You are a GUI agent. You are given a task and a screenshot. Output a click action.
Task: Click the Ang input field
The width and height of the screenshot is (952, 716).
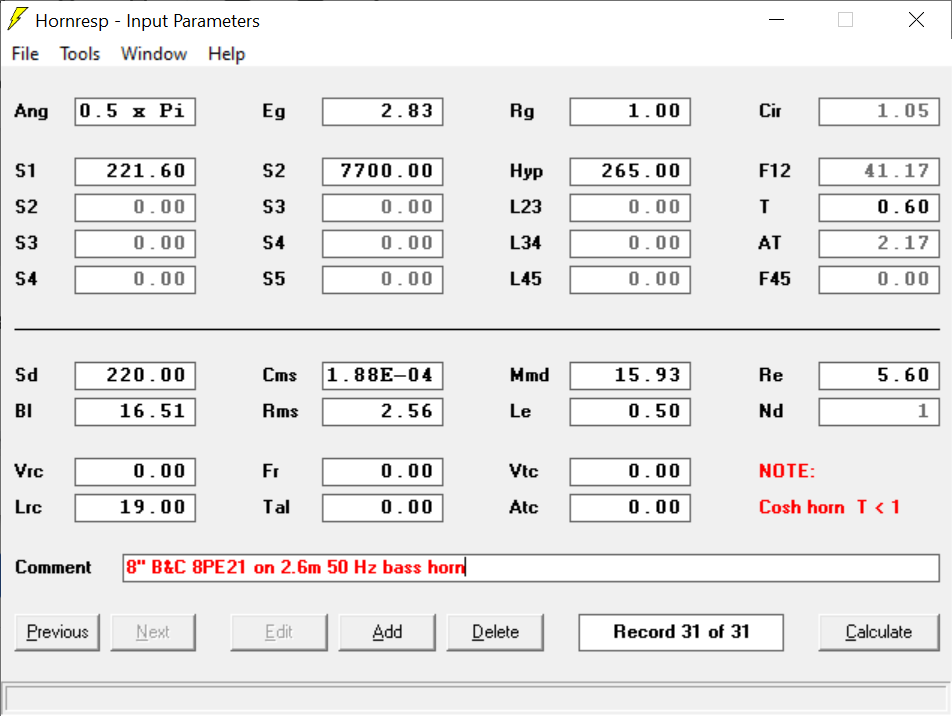[135, 111]
